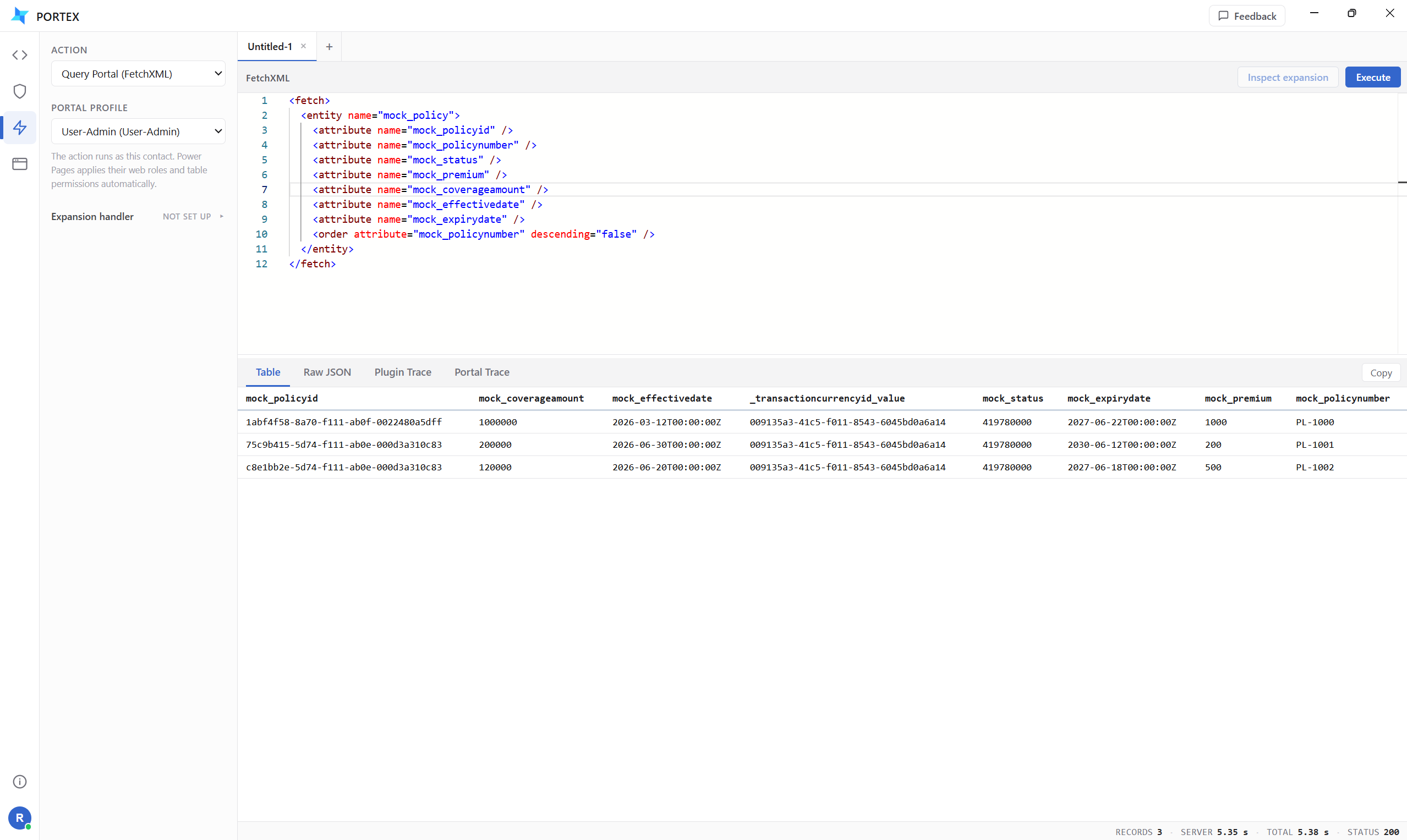Click the Inspect expansion button

click(1288, 77)
